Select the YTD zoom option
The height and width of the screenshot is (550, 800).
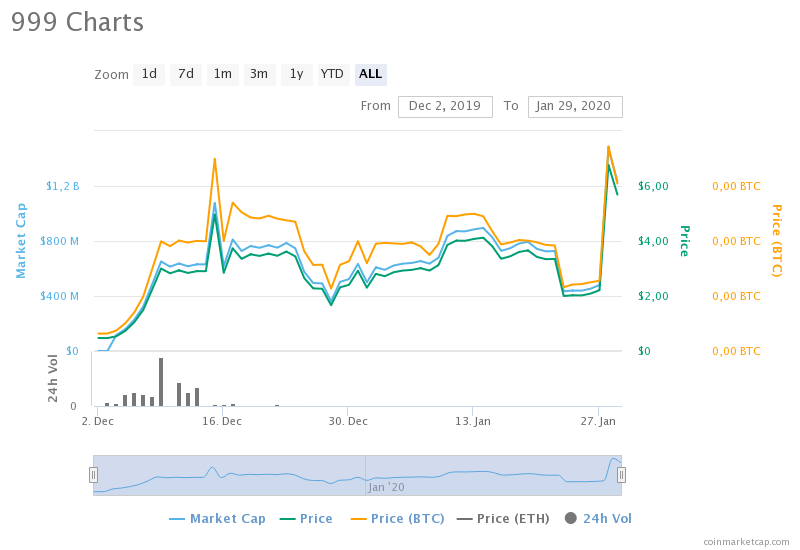click(332, 74)
